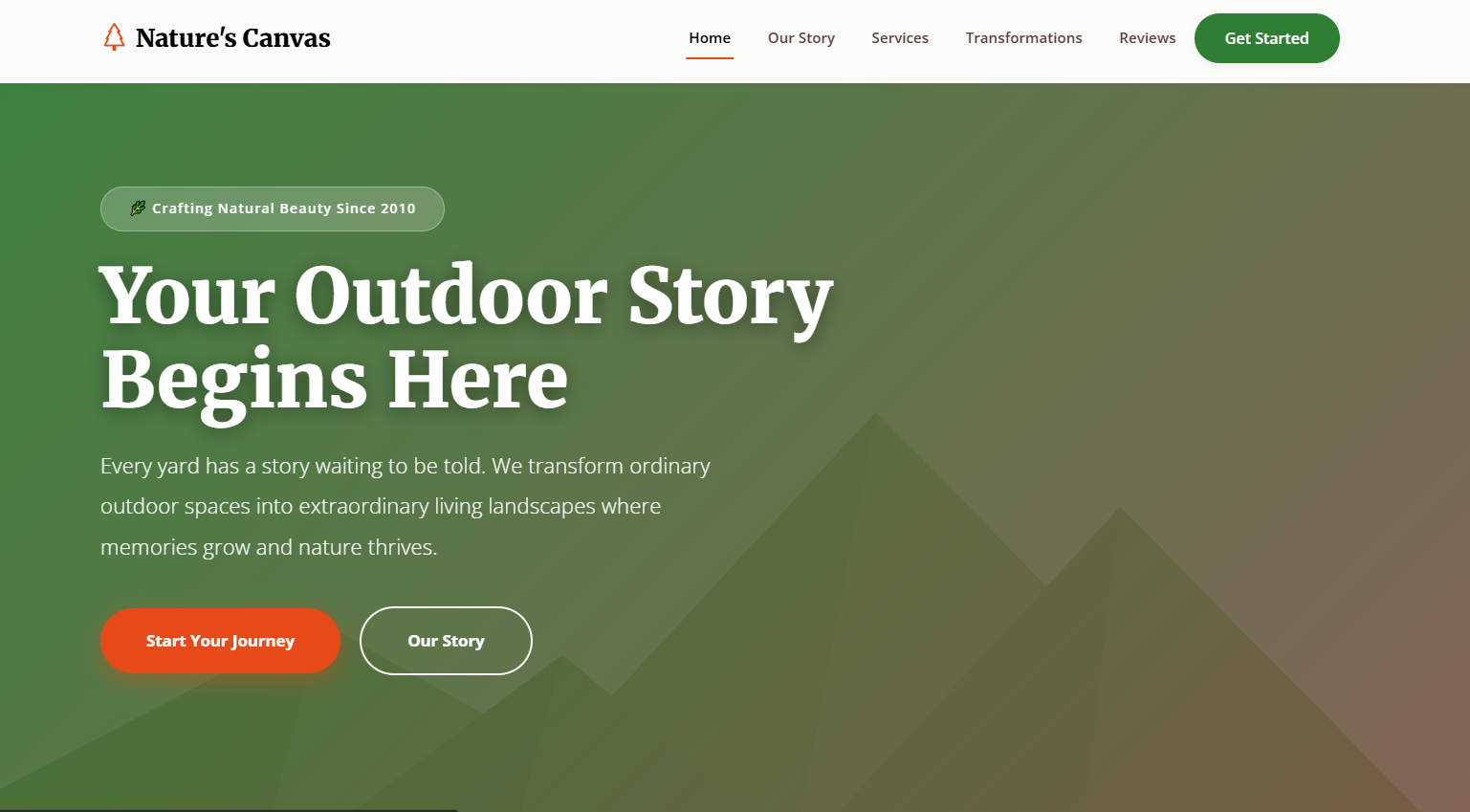Click the 'Your Outdoor Story' headline line

click(466, 296)
